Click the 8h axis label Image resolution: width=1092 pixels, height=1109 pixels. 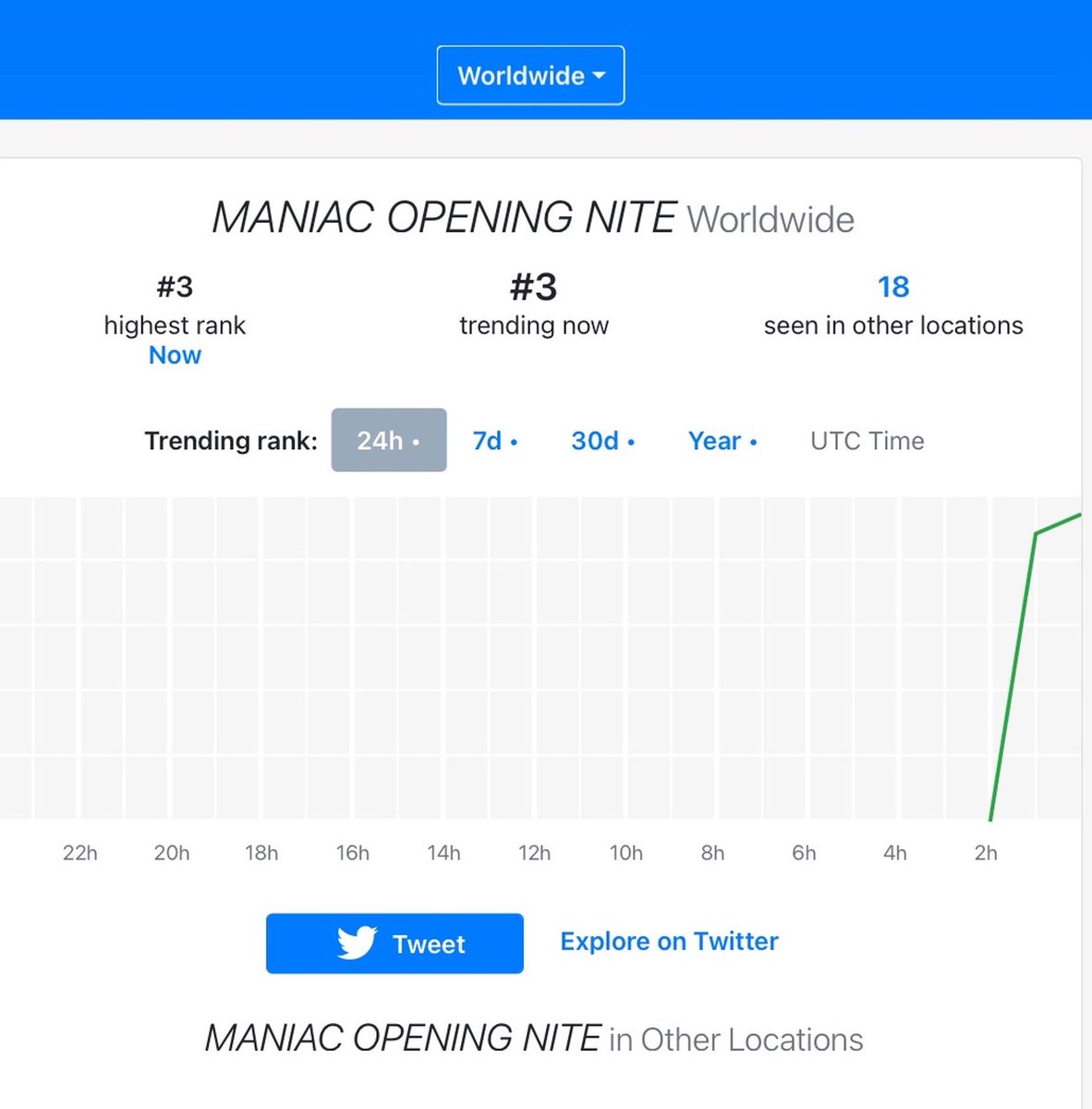point(712,853)
